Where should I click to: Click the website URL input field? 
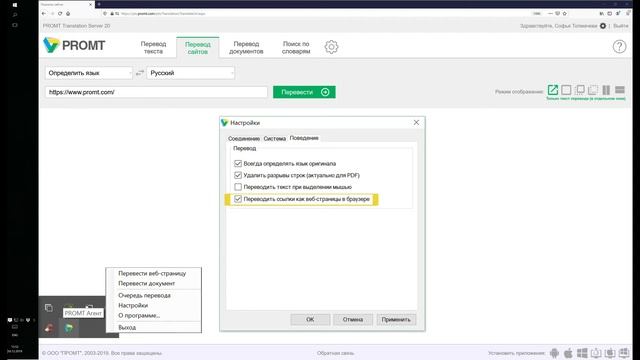pos(156,92)
